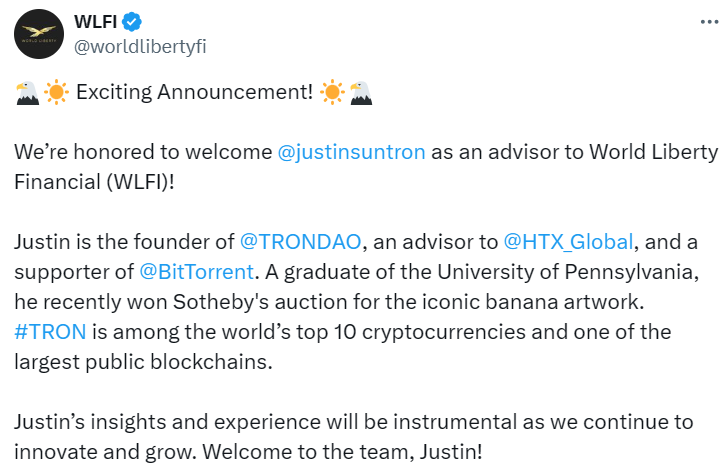Click the 'Exciting Announcement!' headline text
Image resolution: width=726 pixels, height=475 pixels.
click(194, 93)
